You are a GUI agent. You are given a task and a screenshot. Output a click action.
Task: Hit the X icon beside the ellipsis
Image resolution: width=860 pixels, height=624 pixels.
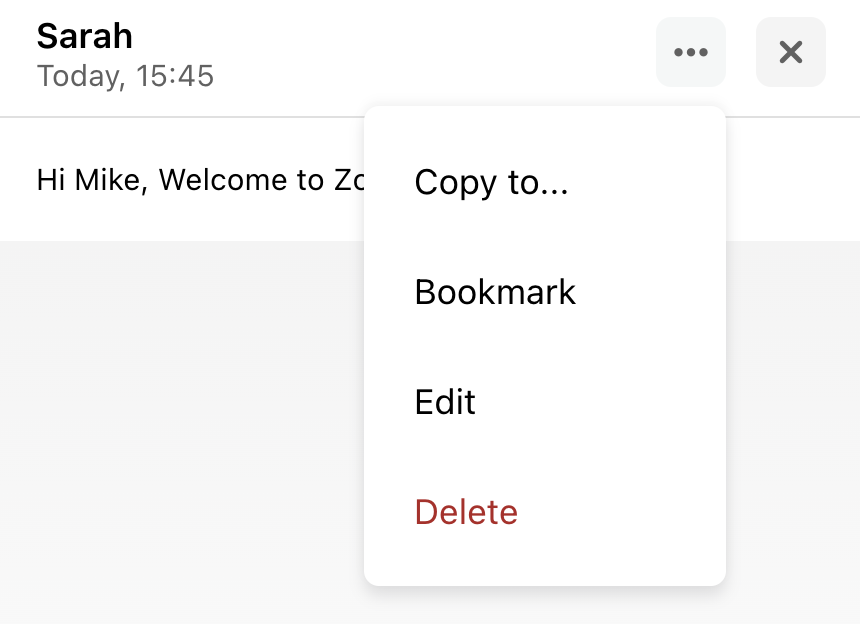pos(790,52)
